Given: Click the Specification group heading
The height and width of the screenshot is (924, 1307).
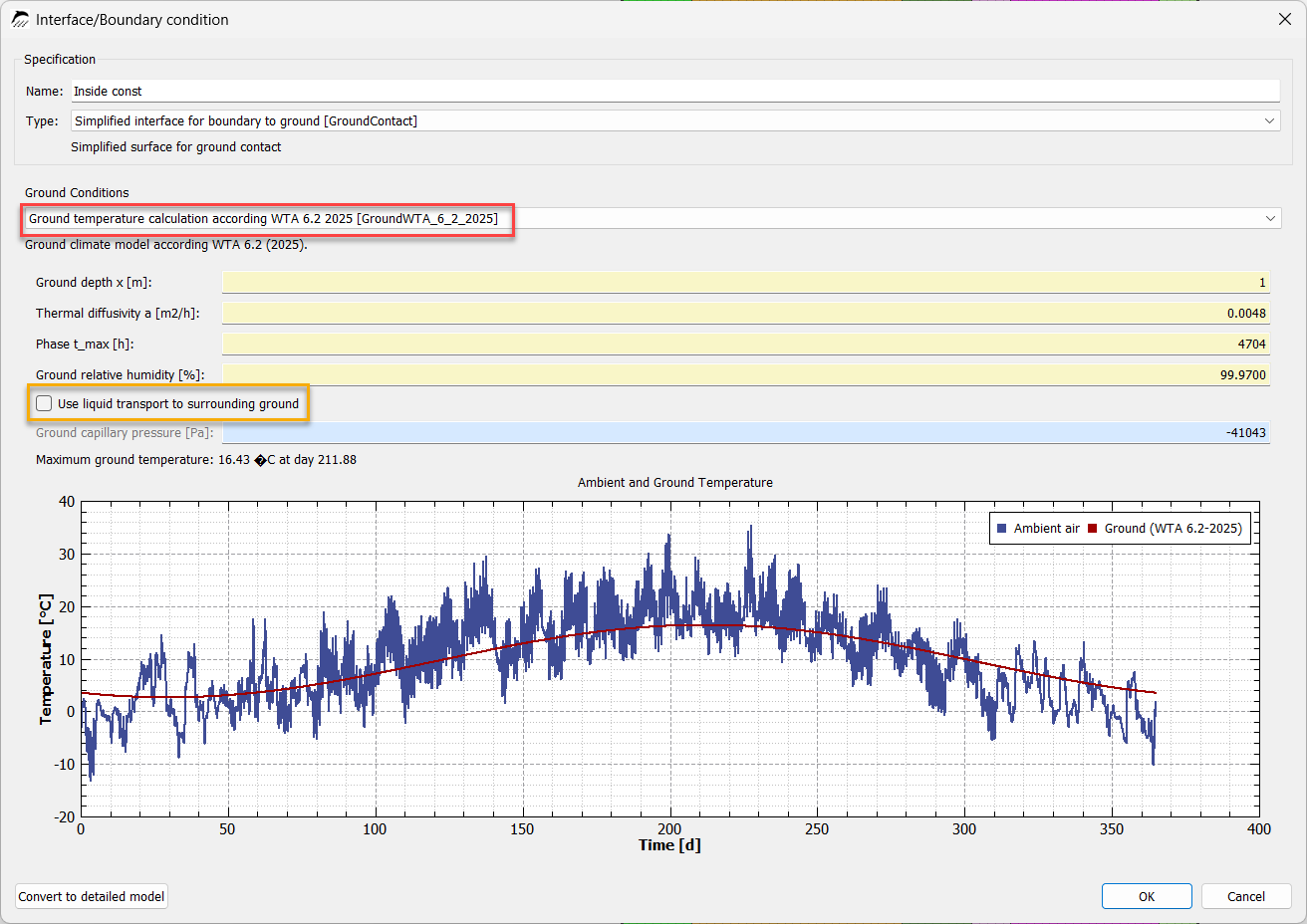Looking at the screenshot, I should [60, 60].
